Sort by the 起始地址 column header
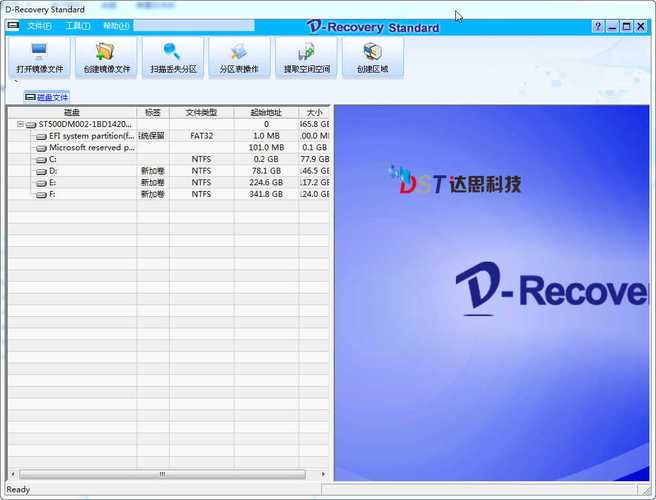This screenshot has width=656, height=500. (x=266, y=113)
